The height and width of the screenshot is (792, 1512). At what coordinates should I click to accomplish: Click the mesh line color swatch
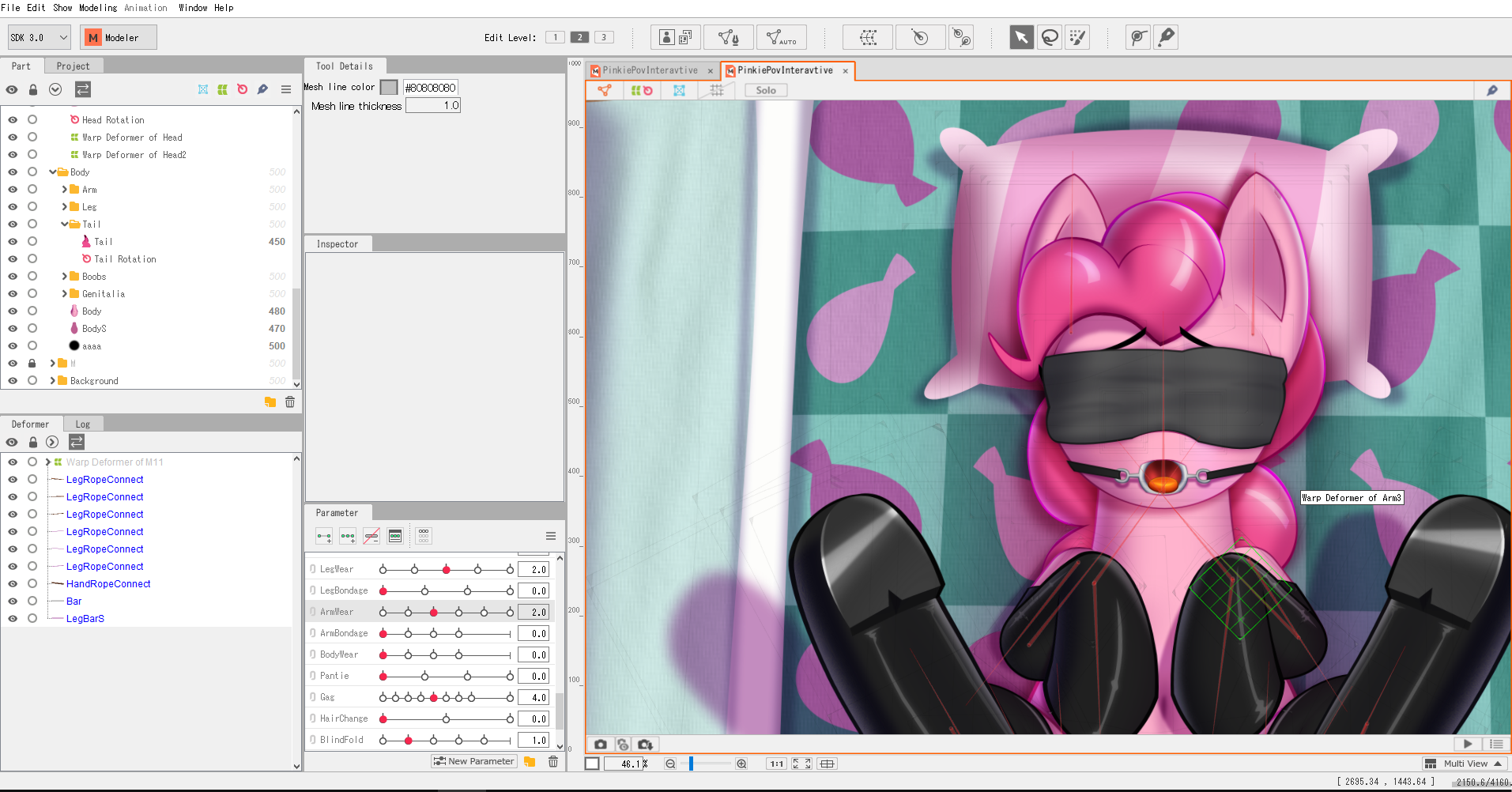tap(389, 87)
